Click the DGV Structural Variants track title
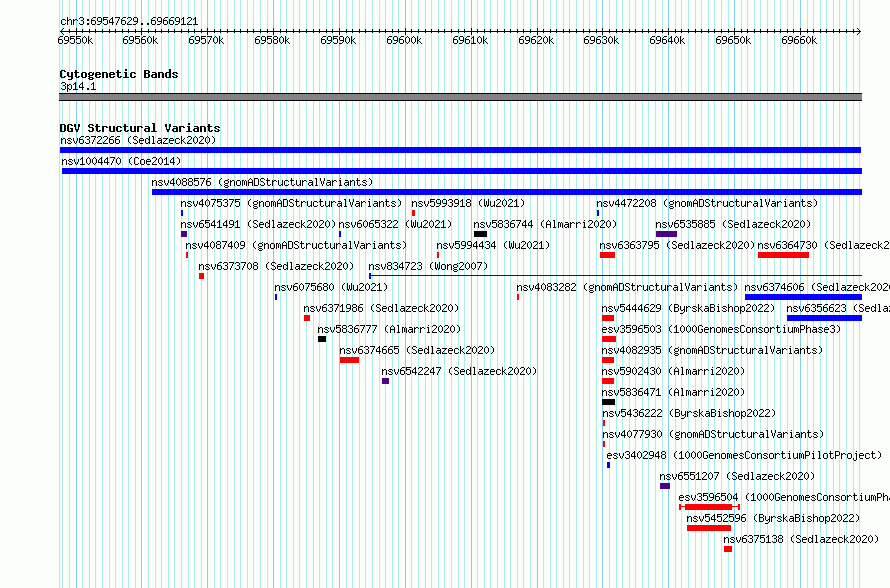This screenshot has width=890, height=588. coord(140,128)
